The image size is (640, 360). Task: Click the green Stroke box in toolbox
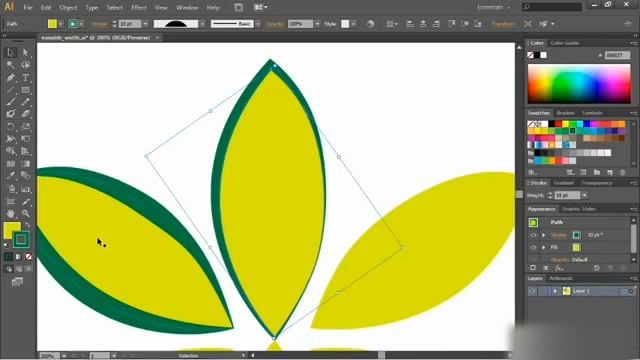21,240
